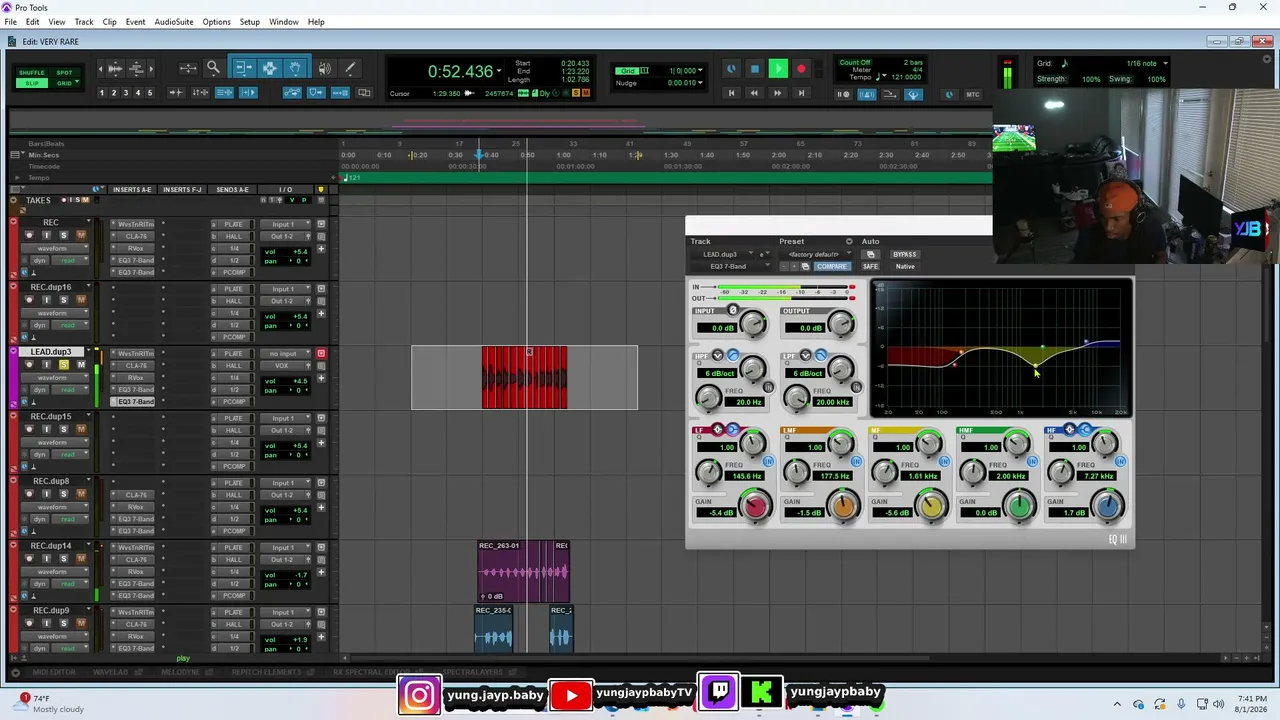1280x720 pixels.
Task: Toggle LMF band IN button
Action: 856,462
